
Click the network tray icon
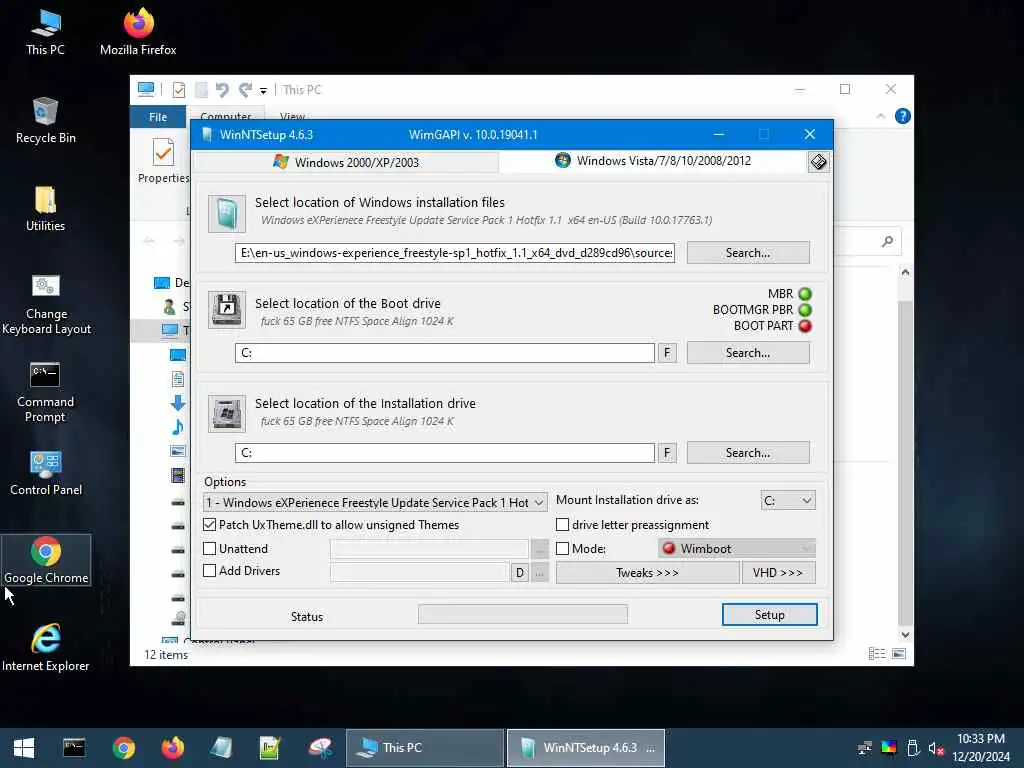click(865, 748)
